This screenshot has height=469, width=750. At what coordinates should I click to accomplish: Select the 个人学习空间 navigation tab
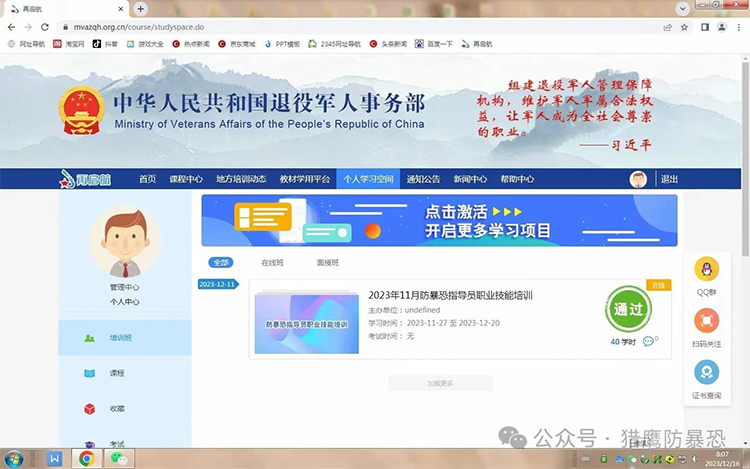click(x=368, y=179)
